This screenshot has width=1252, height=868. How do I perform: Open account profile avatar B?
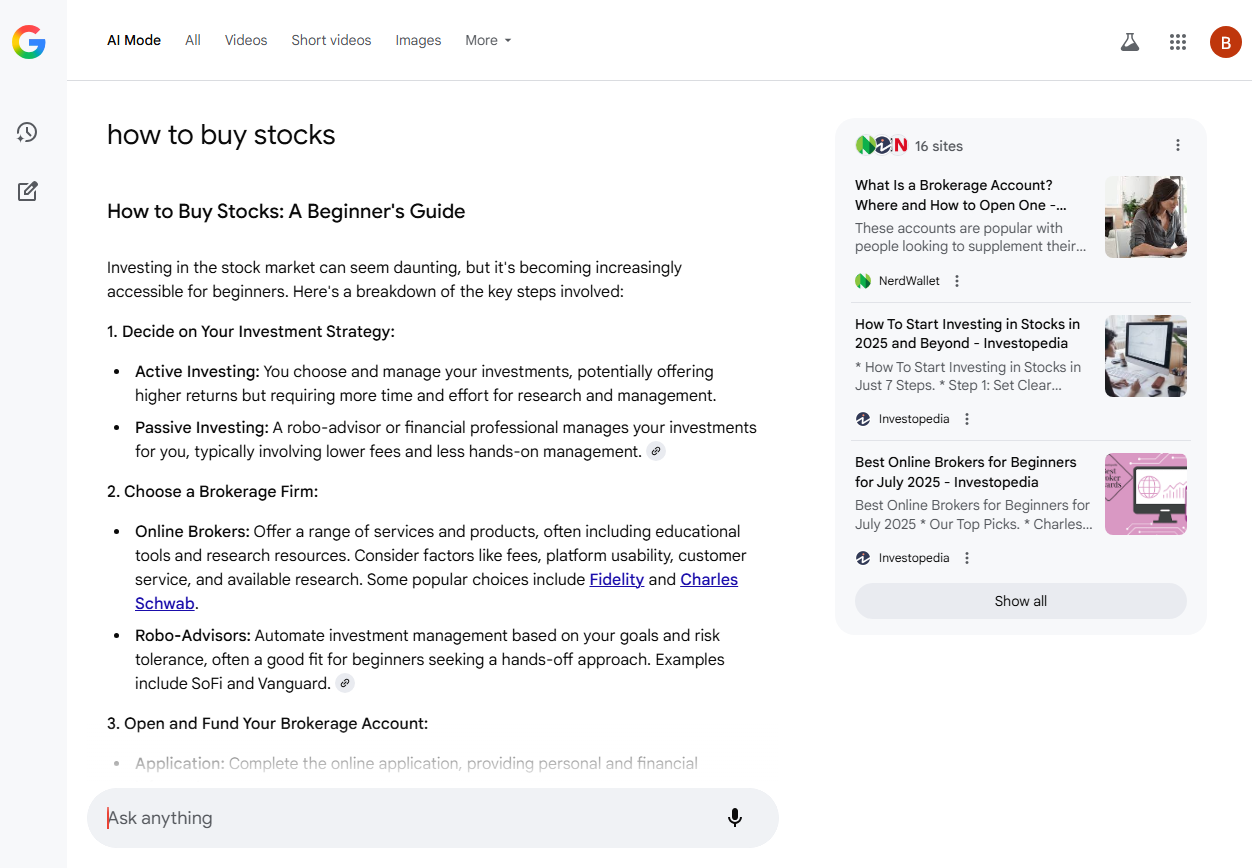pos(1225,41)
